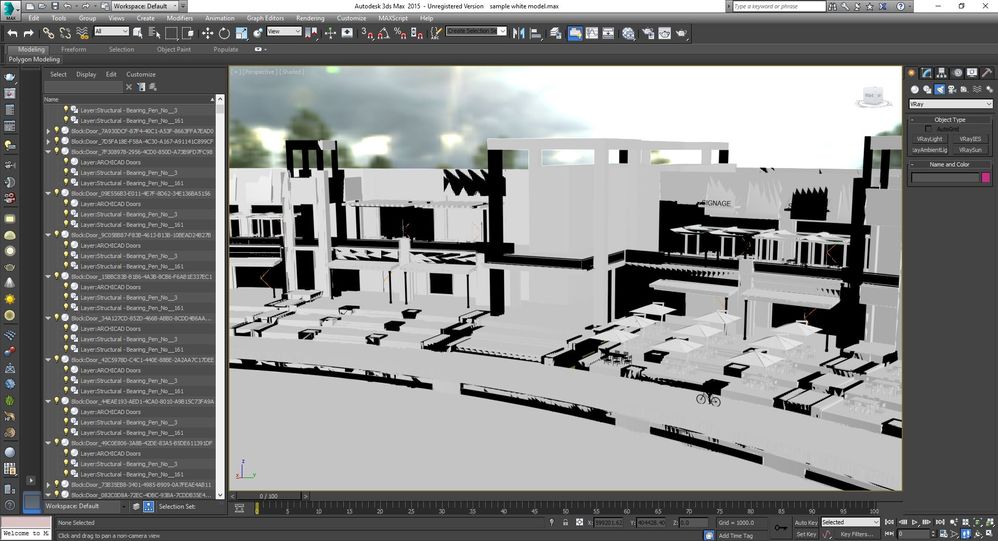Switch to the Object Paint ribbon tab
Viewport: 998px width, 541px height.
point(173,49)
